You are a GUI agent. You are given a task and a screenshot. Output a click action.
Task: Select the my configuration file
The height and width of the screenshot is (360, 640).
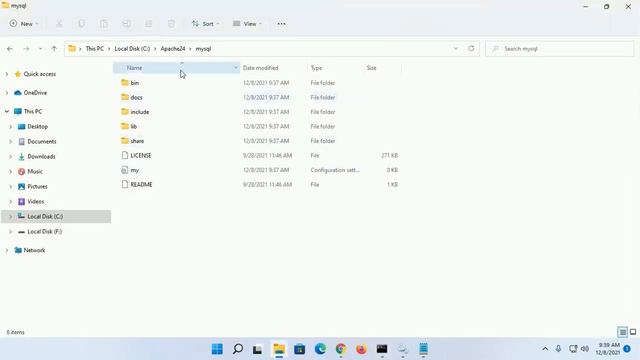(135, 170)
